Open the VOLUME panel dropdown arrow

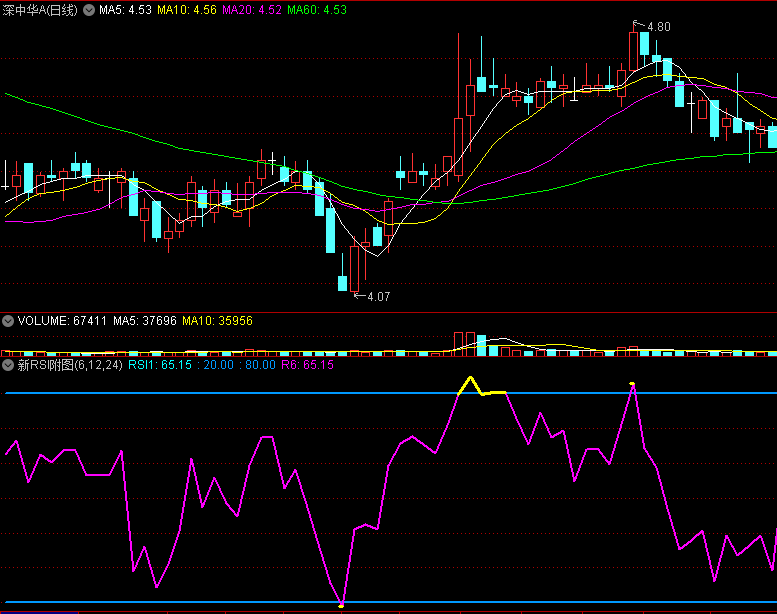(8, 321)
